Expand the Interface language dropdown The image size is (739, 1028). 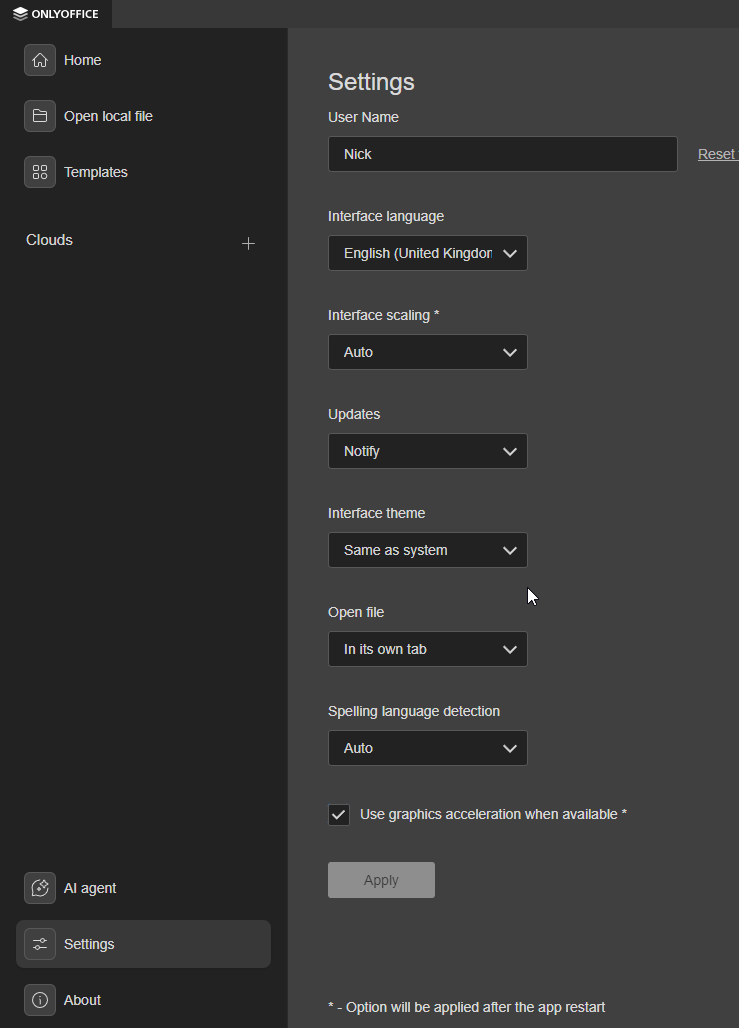click(427, 253)
